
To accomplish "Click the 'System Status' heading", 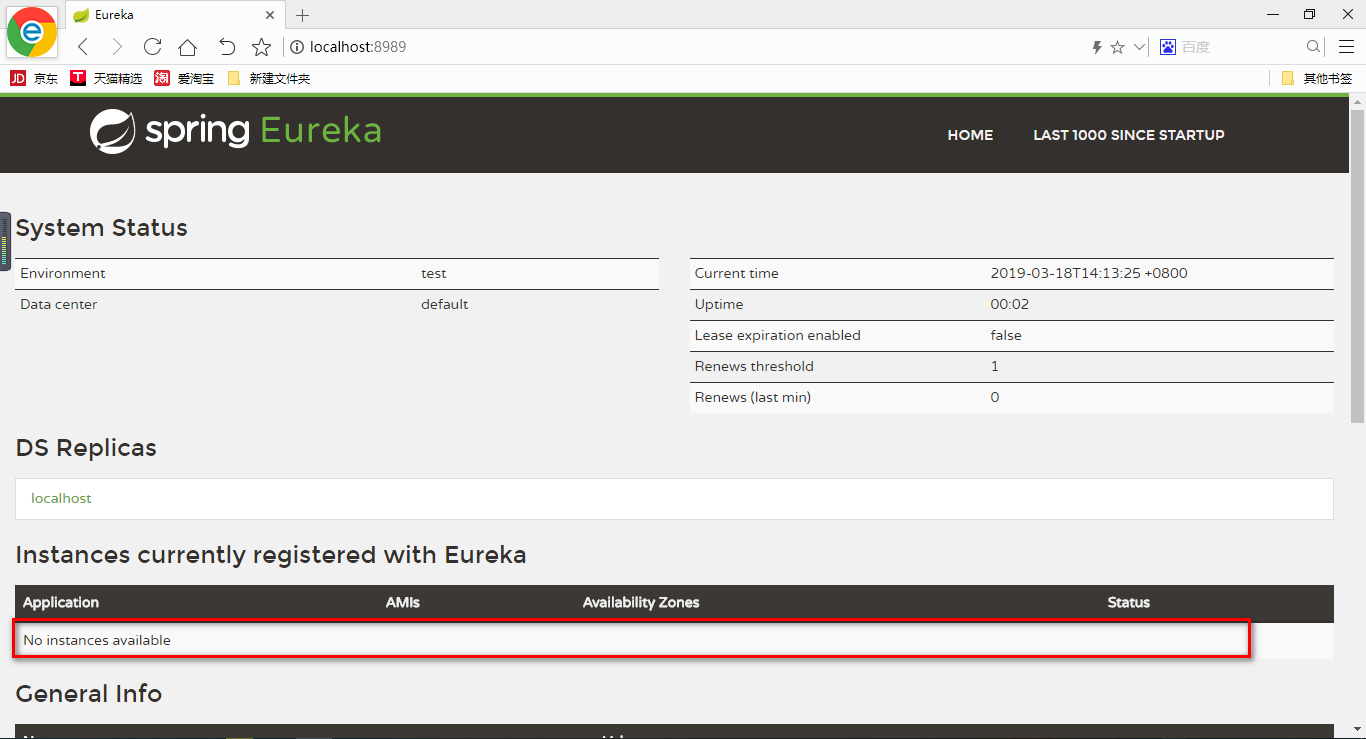I will 102,228.
